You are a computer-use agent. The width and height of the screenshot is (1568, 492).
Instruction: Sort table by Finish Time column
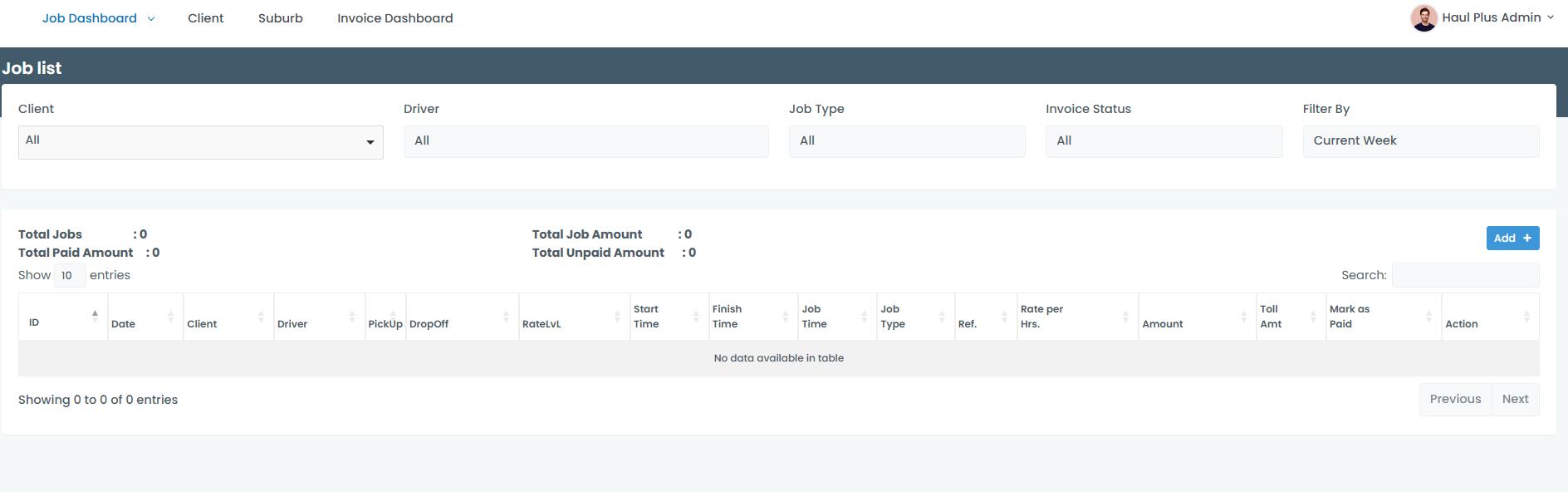click(x=753, y=317)
